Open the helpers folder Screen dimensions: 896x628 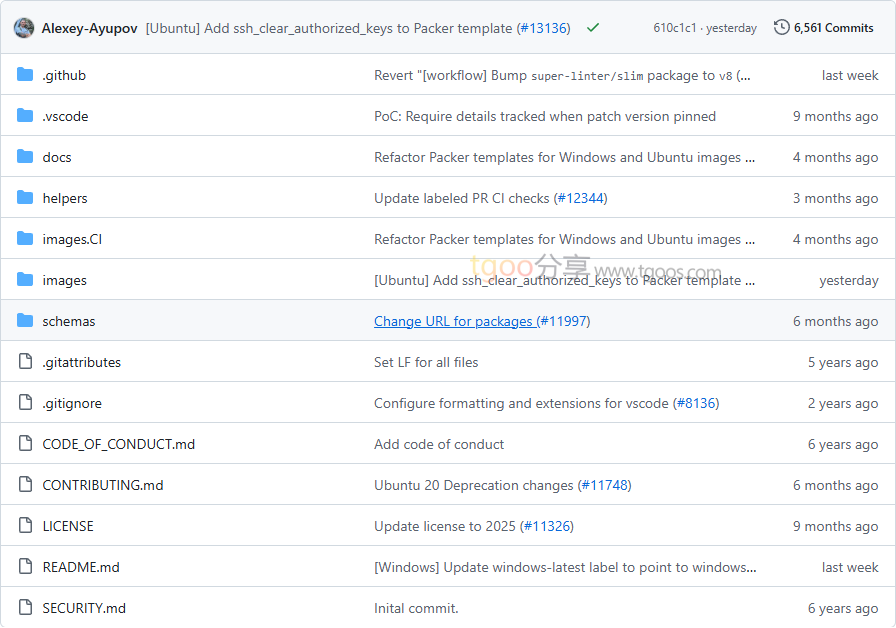[65, 198]
